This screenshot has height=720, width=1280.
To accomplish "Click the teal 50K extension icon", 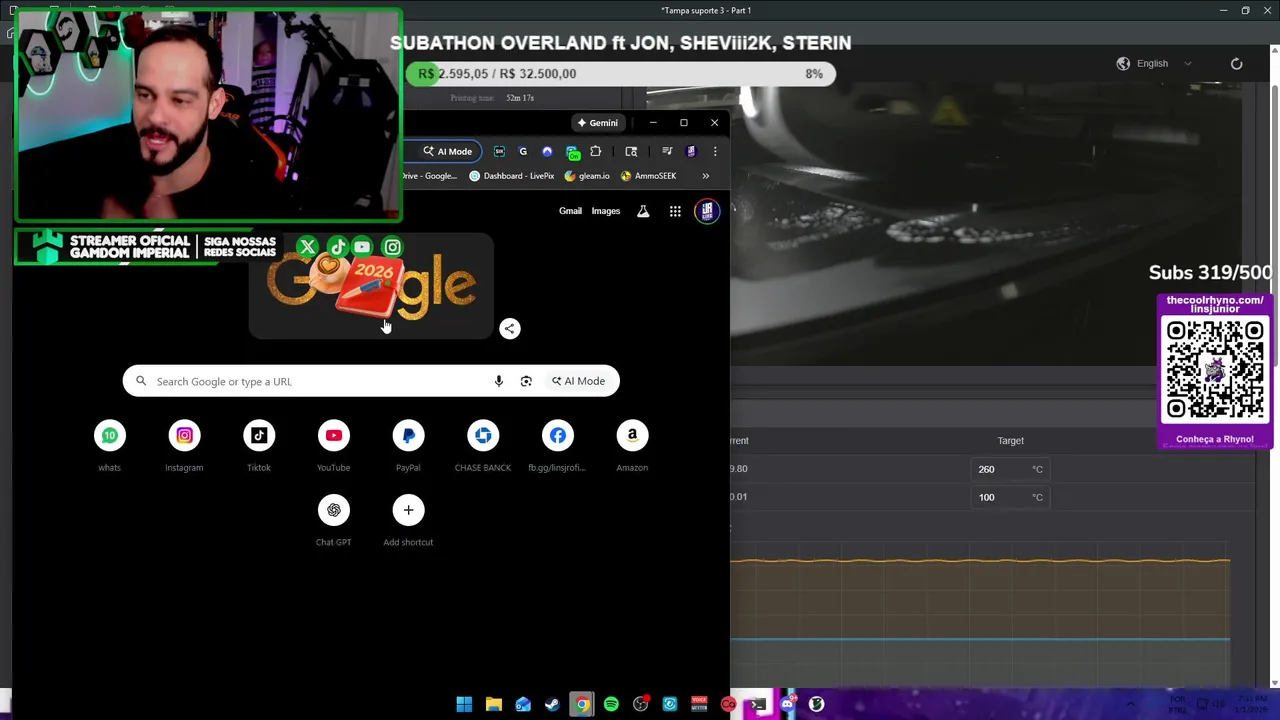I will 499,152.
